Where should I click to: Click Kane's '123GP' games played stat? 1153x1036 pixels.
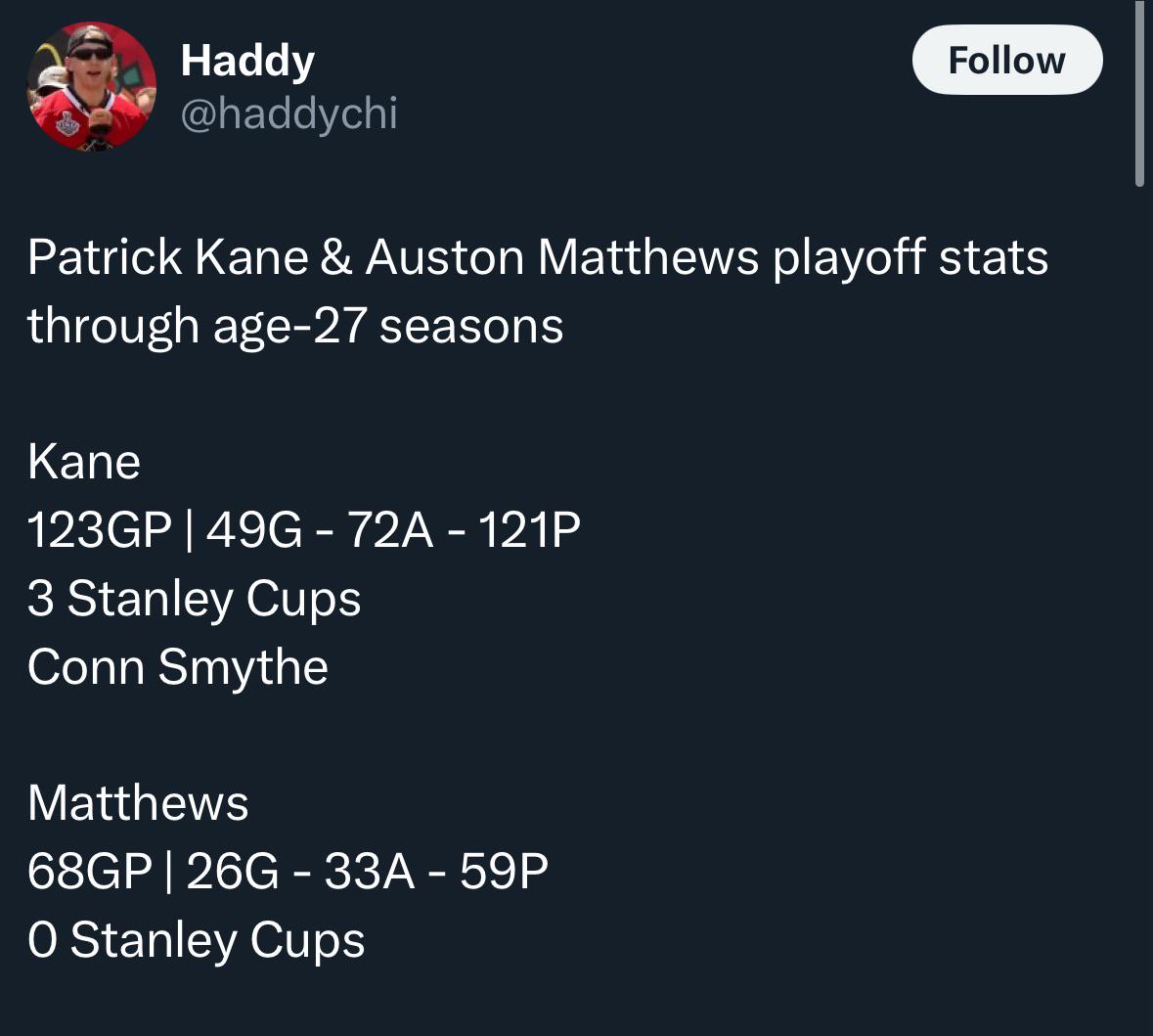pos(100,530)
